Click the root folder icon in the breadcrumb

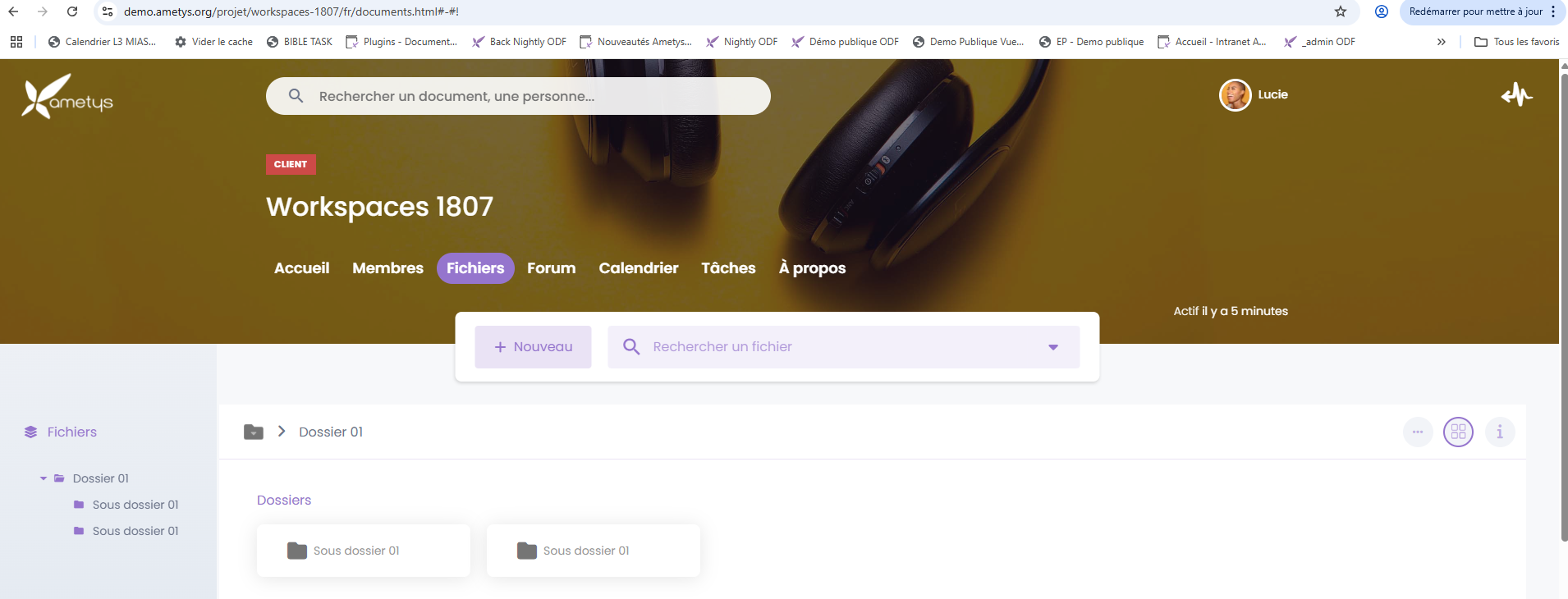tap(254, 432)
